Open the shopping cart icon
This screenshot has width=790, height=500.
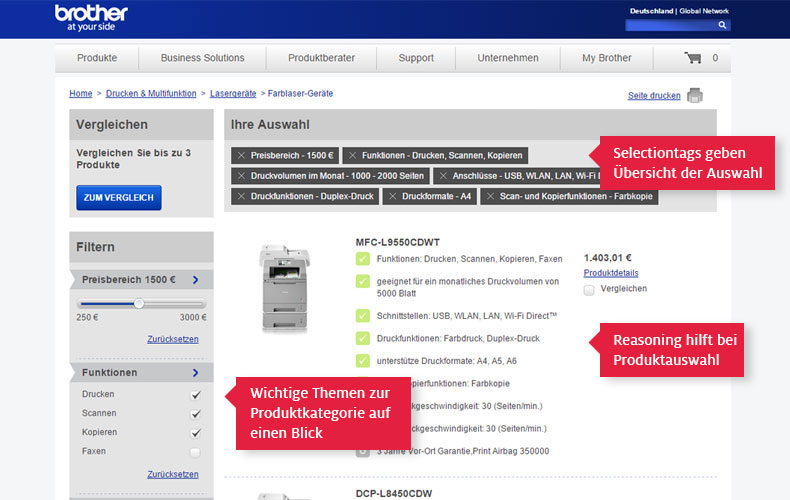[x=693, y=57]
